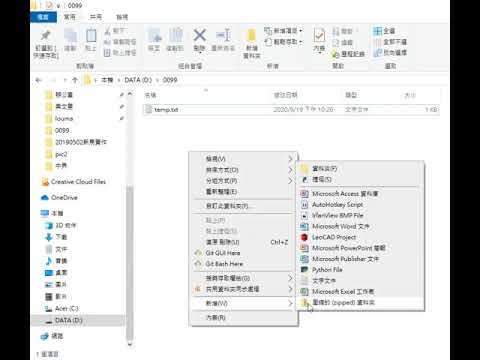The height and width of the screenshot is (360, 480).
Task: Choose plain text document in New submenu
Action: [360, 281]
